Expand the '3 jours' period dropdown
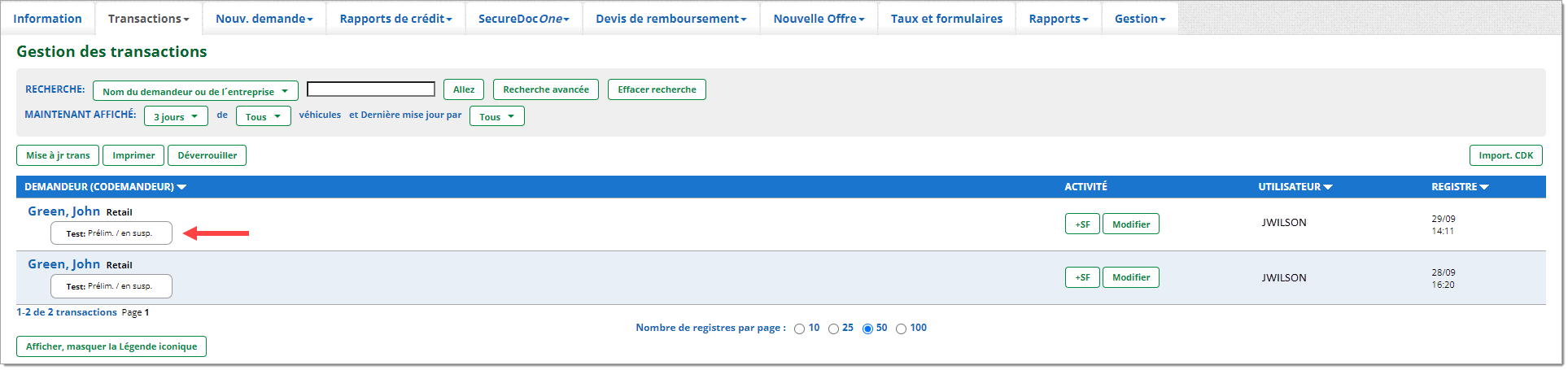1568x370 pixels. click(176, 116)
